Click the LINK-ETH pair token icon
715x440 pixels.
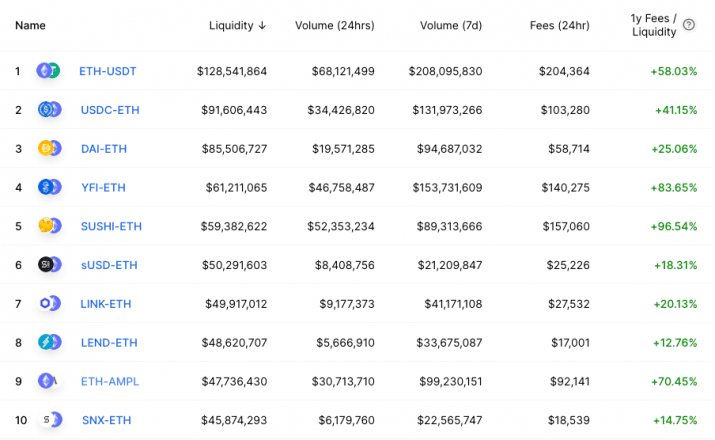coord(49,303)
